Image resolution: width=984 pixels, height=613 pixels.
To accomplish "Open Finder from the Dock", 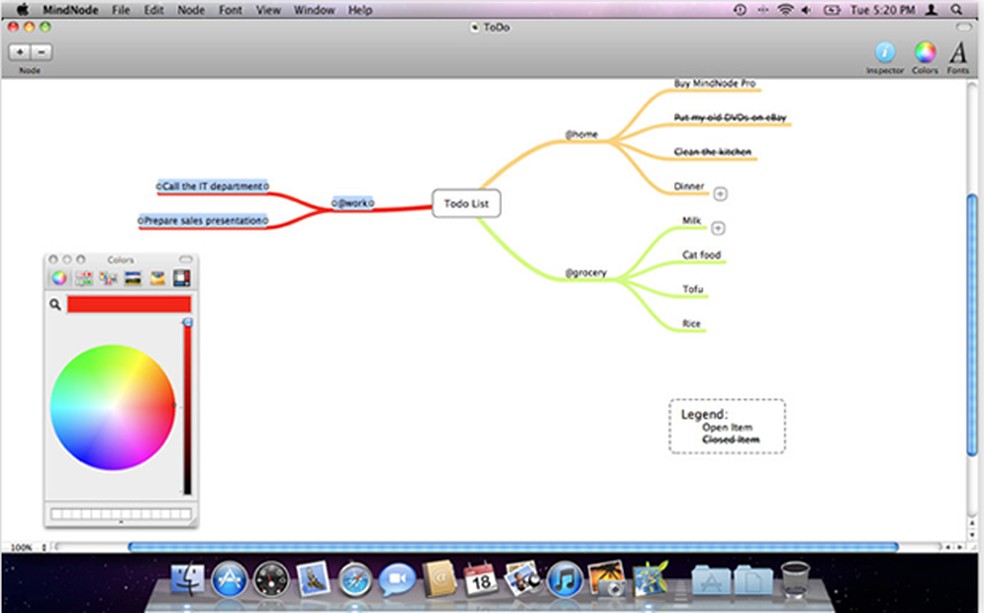I will 188,578.
